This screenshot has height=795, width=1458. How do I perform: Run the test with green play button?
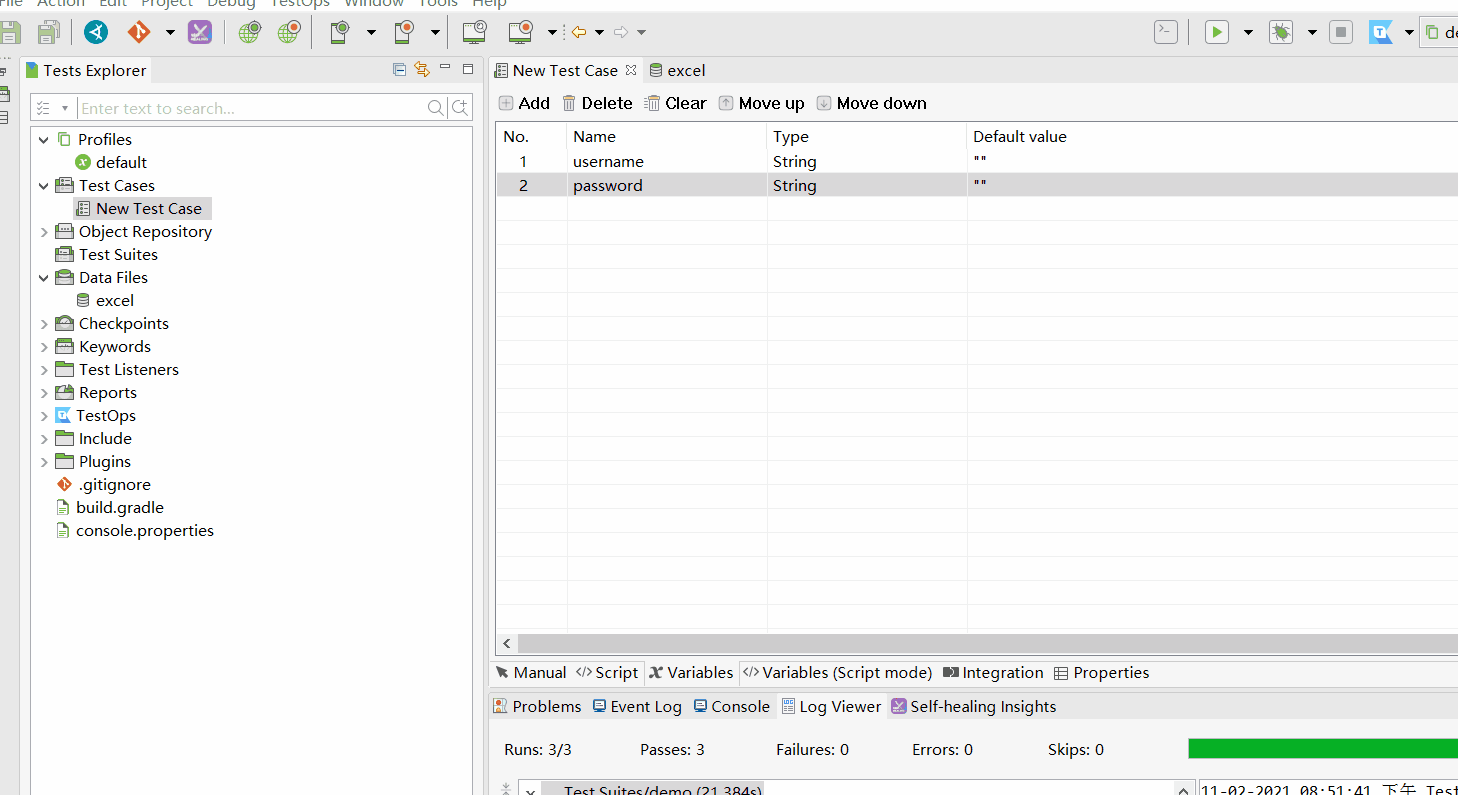click(1216, 32)
